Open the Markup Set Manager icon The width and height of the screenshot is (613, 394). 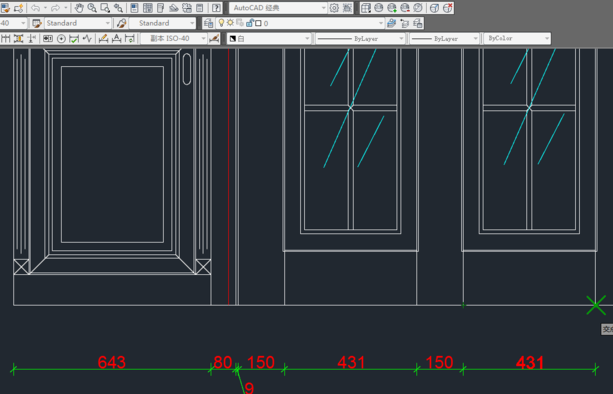point(187,7)
